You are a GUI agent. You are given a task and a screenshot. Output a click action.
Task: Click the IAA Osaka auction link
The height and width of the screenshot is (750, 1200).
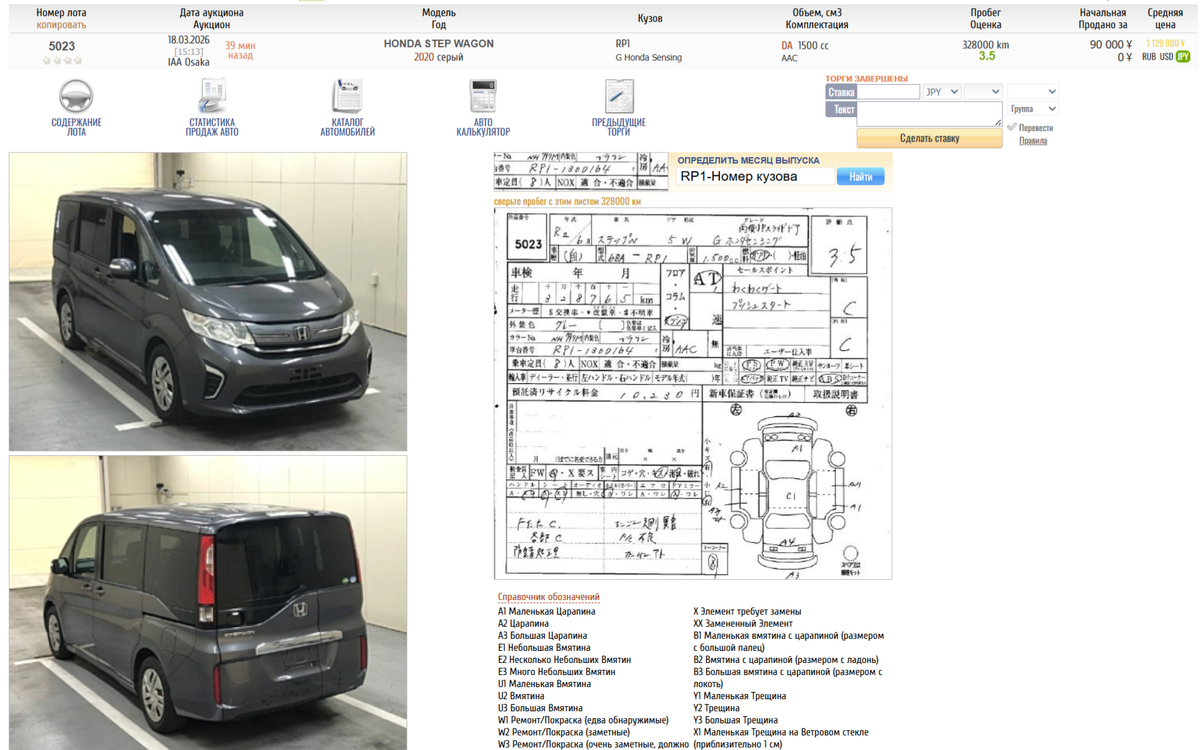188,62
